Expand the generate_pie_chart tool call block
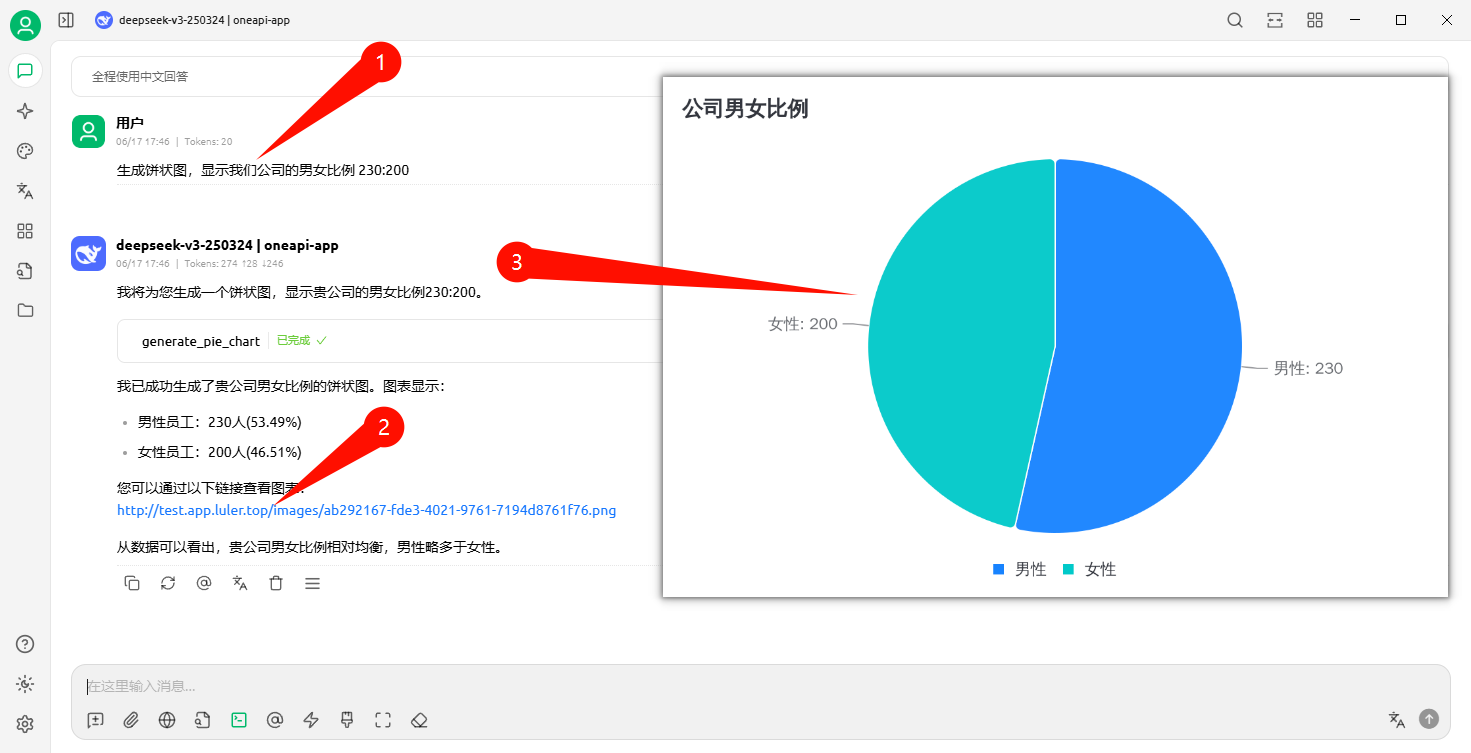1471x753 pixels. [390, 341]
